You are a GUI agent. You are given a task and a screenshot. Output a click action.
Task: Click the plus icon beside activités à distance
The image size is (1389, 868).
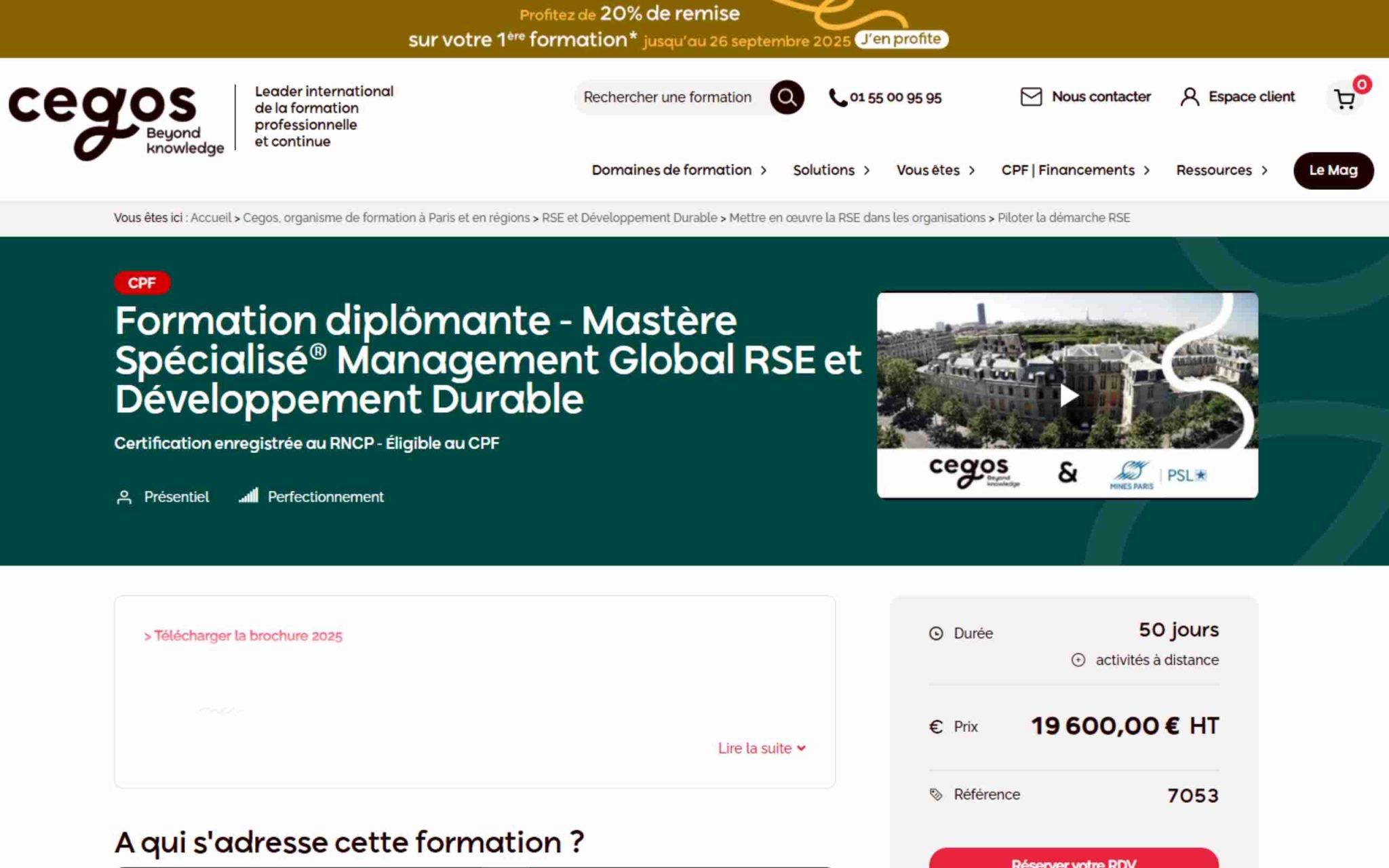1078,660
